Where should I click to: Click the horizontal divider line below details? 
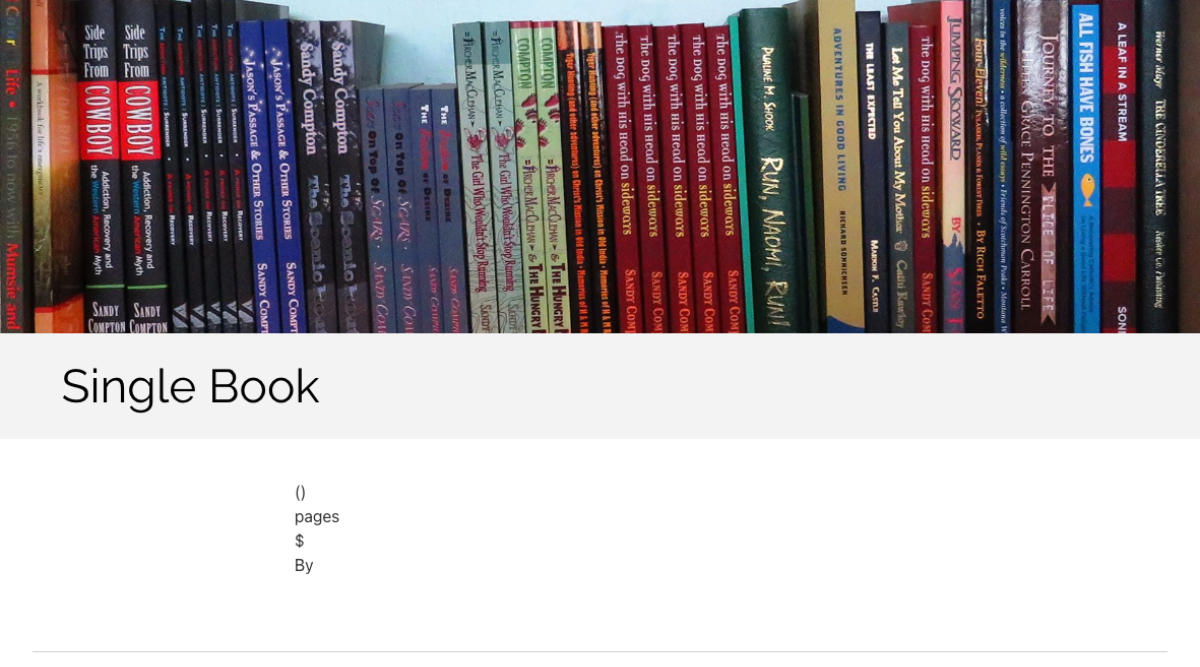click(x=600, y=652)
